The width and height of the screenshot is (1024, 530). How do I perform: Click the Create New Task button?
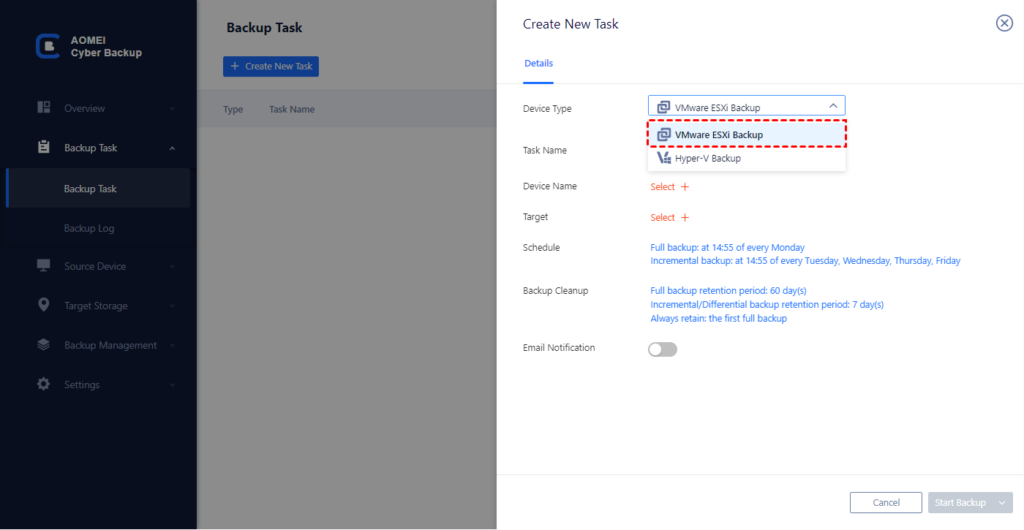click(x=271, y=67)
